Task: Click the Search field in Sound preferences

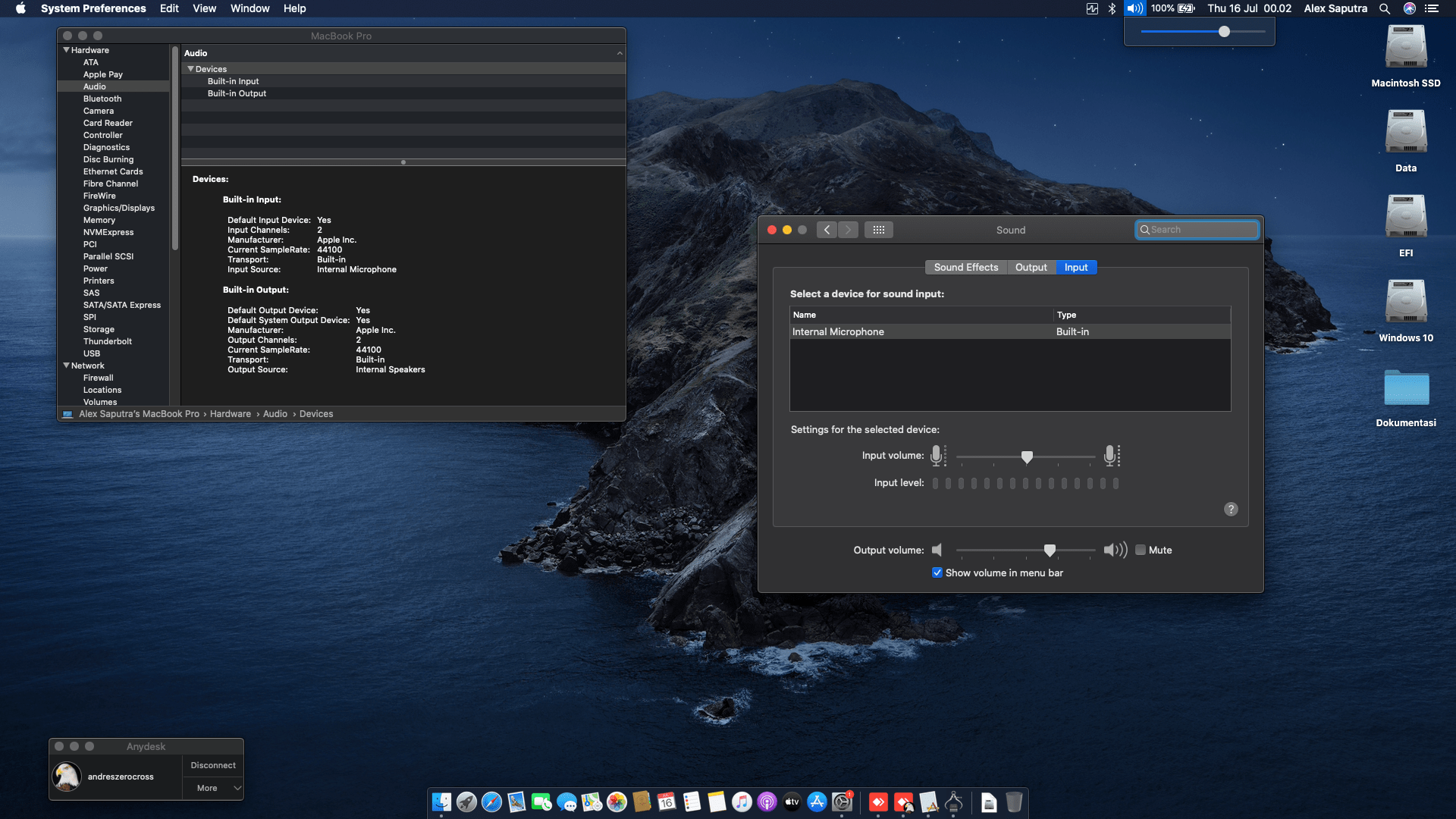Action: coord(1197,229)
